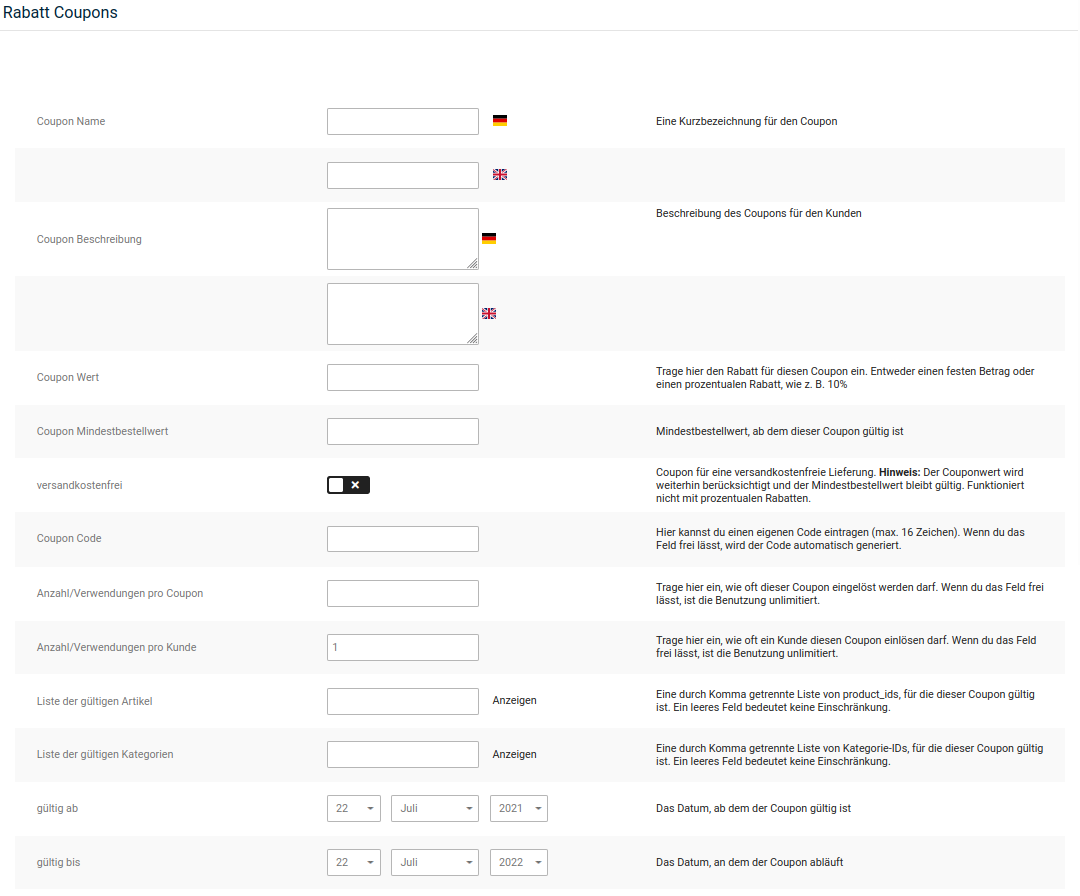Viewport: 1080px width, 896px height.
Task: Open the 'gültig bis' year dropdown
Action: coord(519,862)
